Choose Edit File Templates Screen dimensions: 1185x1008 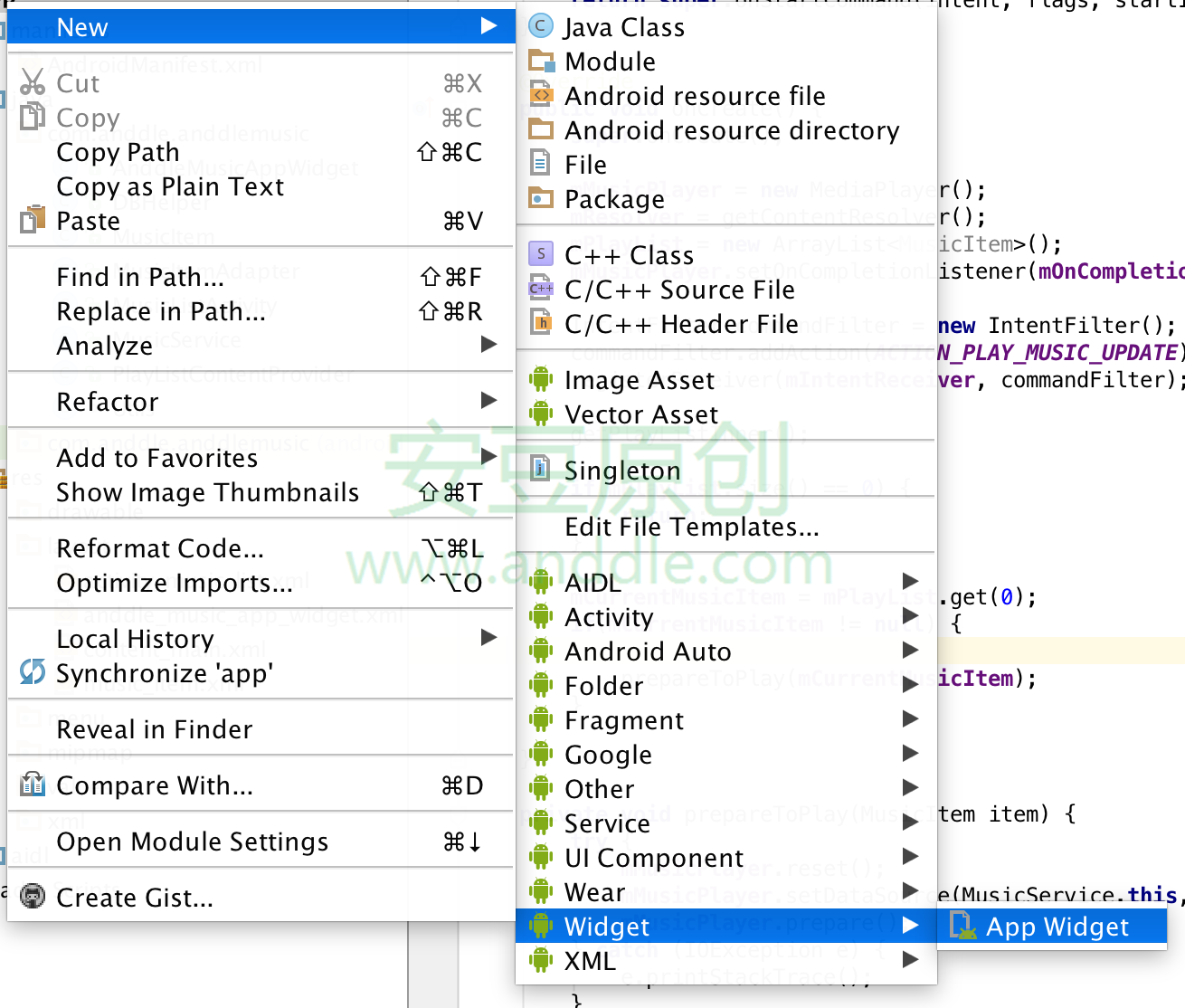coord(726,527)
